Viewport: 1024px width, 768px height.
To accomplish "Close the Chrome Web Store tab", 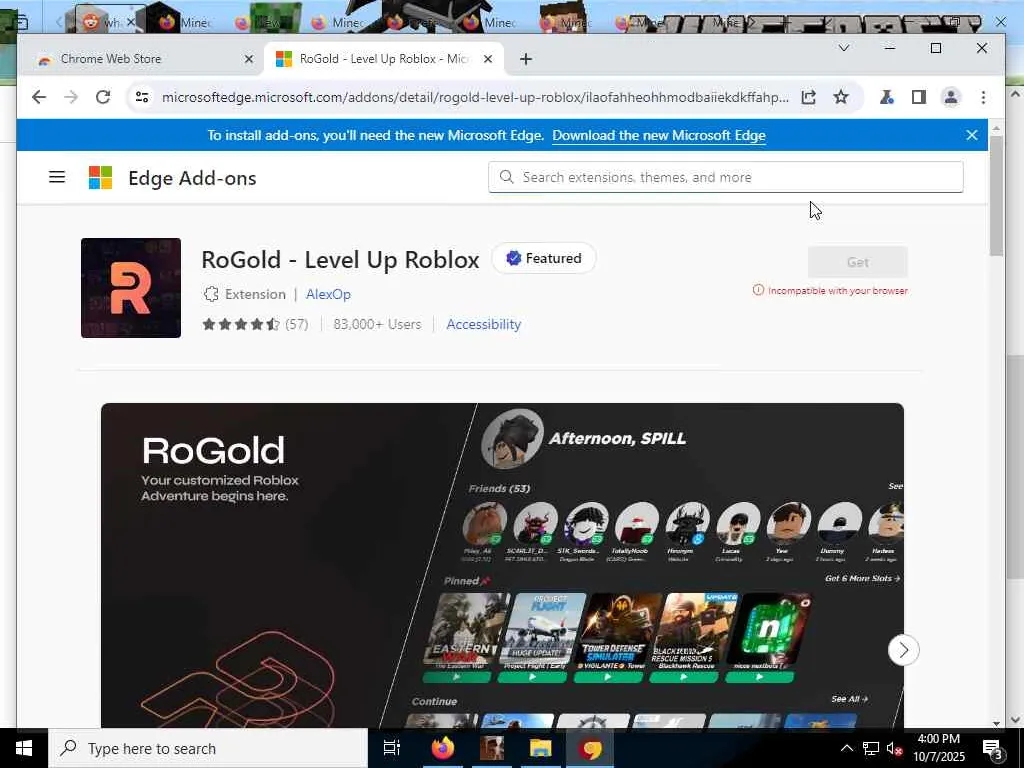I will coord(249,59).
